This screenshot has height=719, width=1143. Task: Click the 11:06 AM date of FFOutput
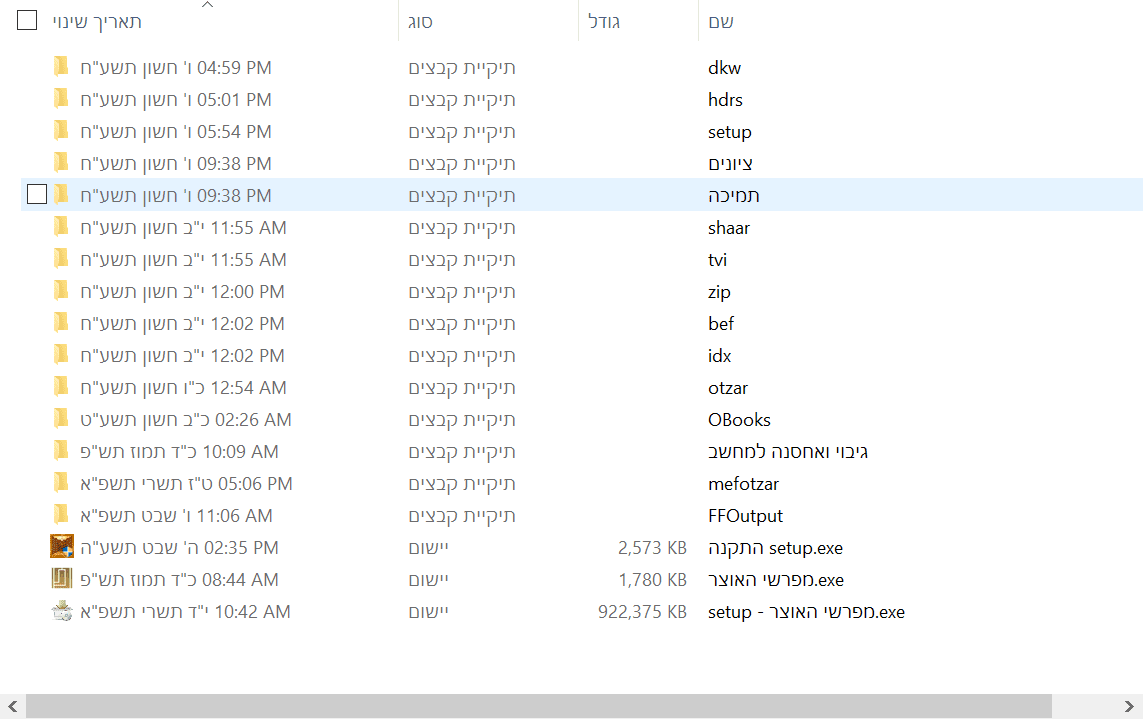tap(176, 516)
